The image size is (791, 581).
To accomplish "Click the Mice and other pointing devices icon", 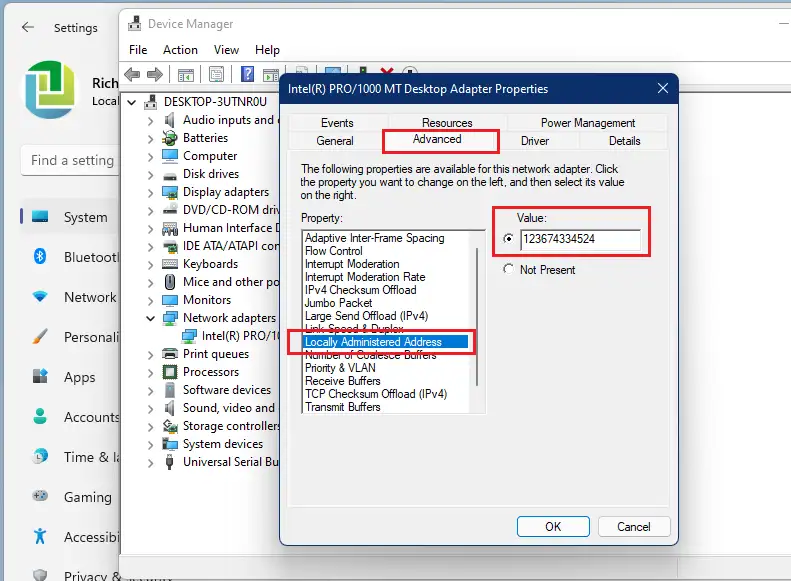I will point(170,282).
